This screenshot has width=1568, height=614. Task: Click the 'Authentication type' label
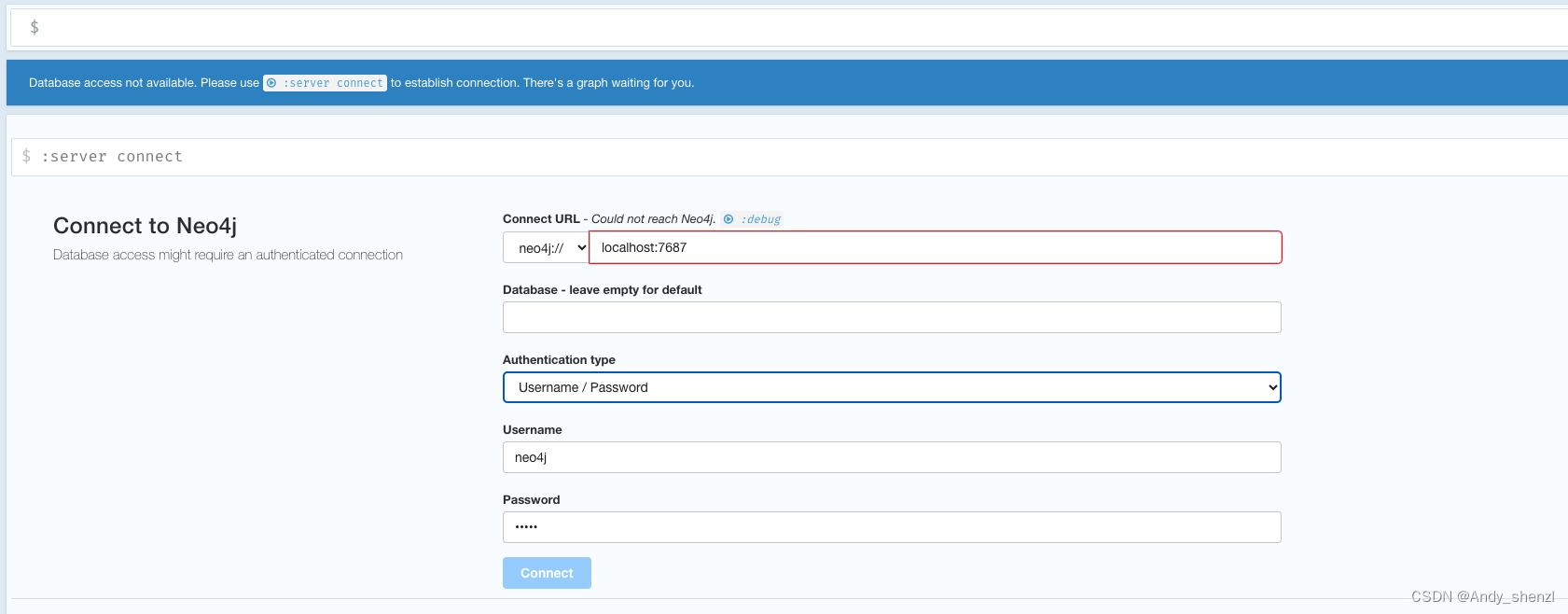click(559, 360)
